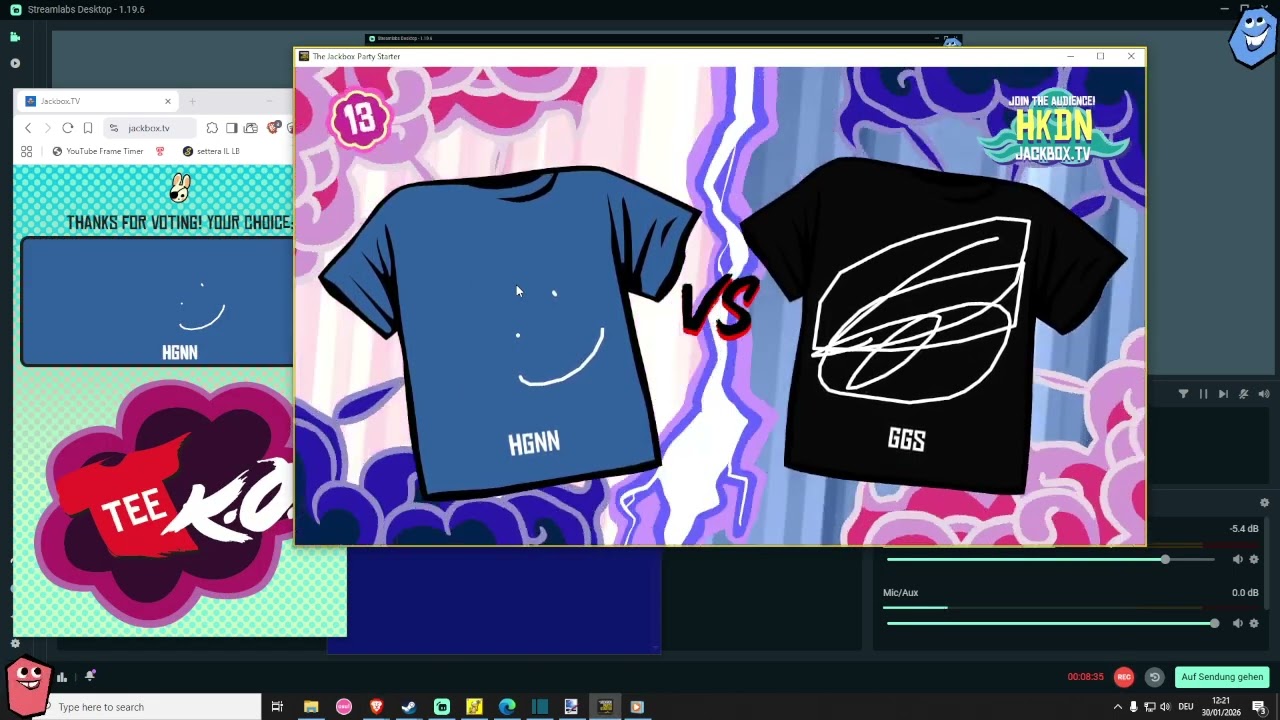
Task: Click the site settings icon in address bar
Action: (x=114, y=128)
